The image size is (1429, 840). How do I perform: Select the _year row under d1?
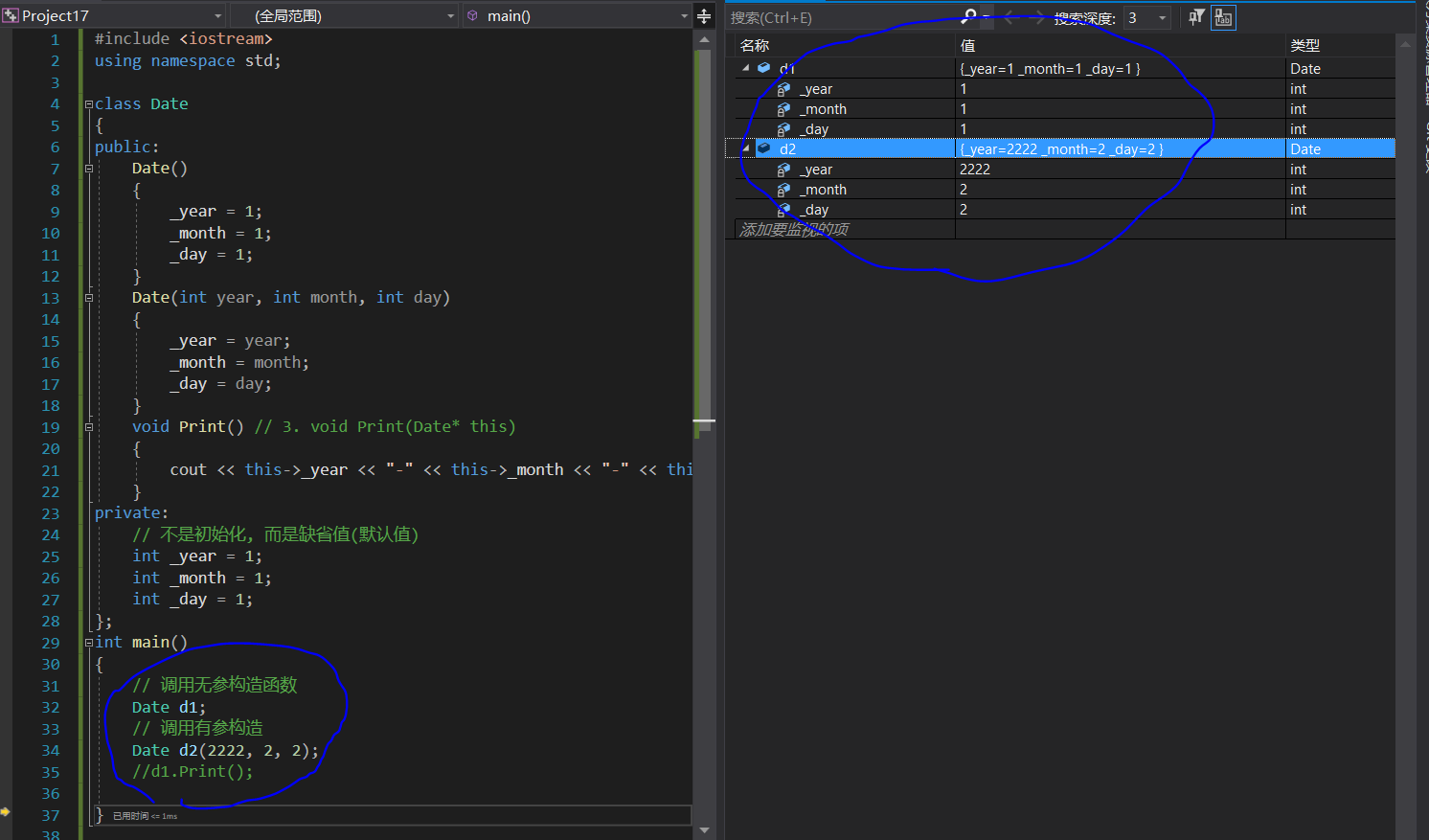[x=1064, y=89]
